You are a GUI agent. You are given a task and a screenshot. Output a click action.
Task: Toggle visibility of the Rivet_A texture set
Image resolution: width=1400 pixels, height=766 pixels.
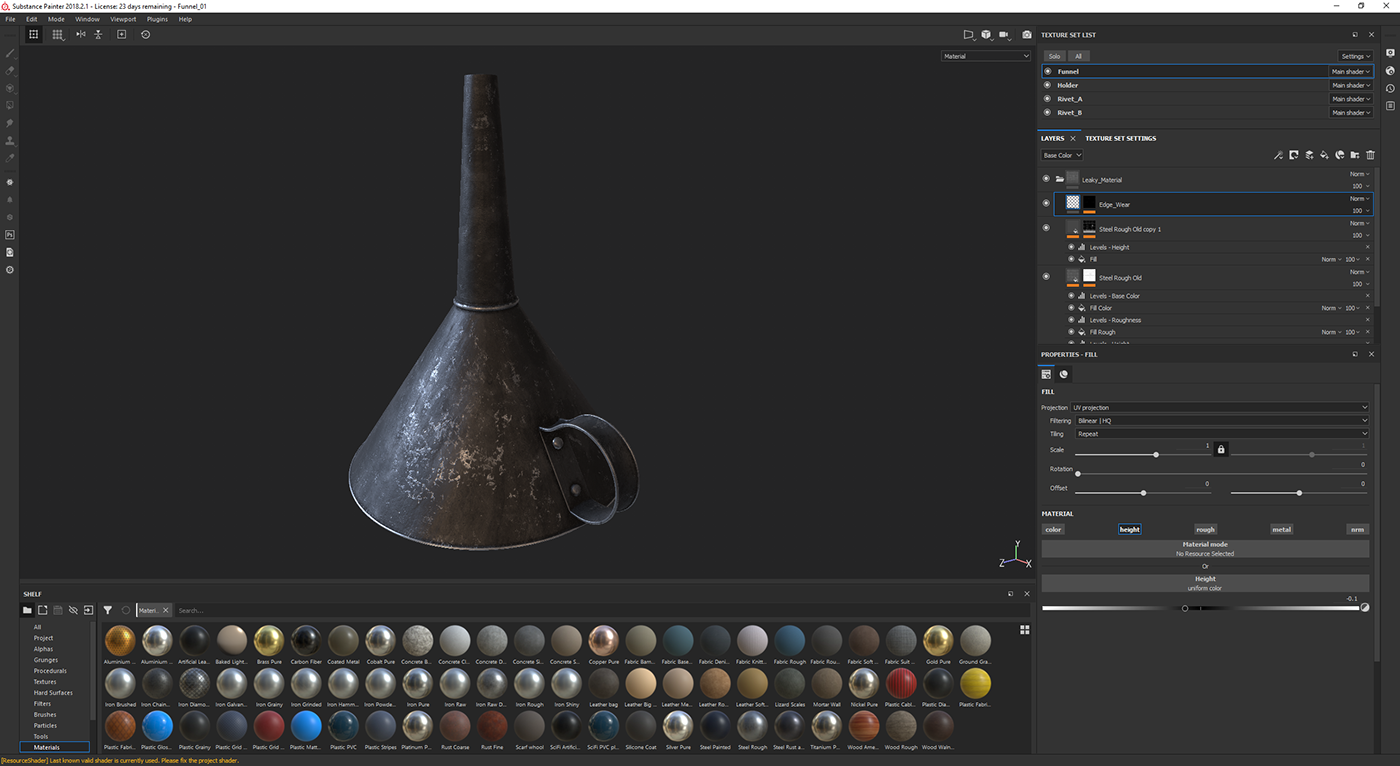pos(1047,99)
